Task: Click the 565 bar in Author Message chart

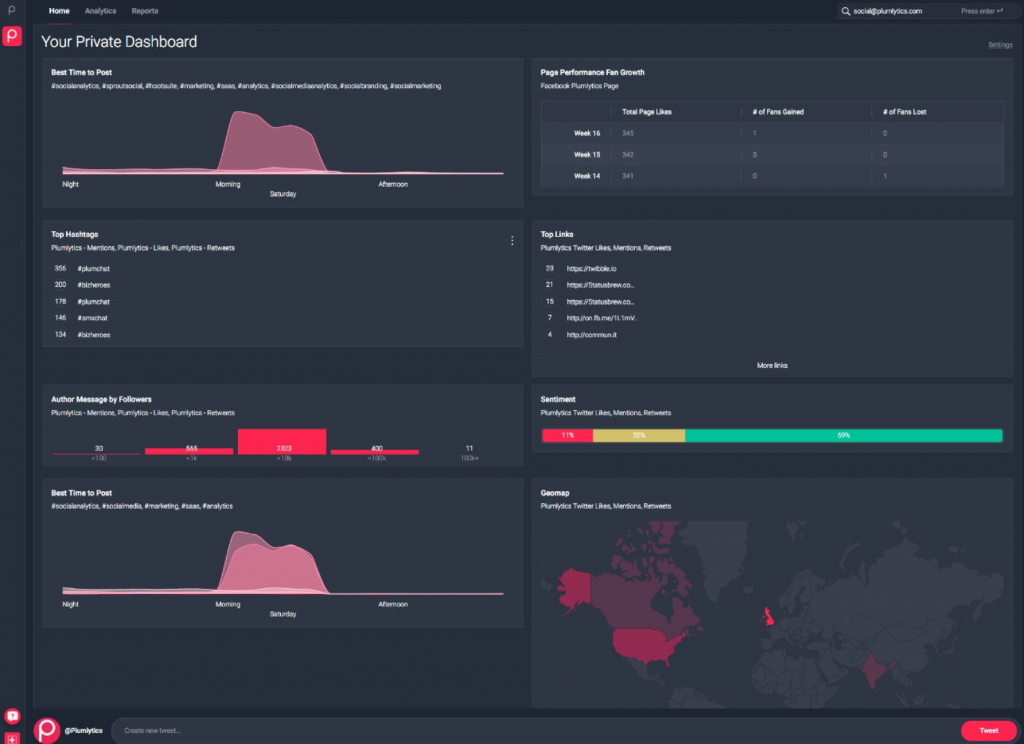Action: click(189, 451)
